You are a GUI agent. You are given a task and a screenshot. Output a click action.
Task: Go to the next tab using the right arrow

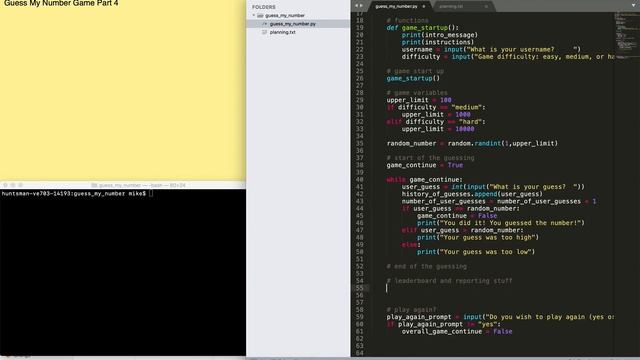[x=361, y=6]
